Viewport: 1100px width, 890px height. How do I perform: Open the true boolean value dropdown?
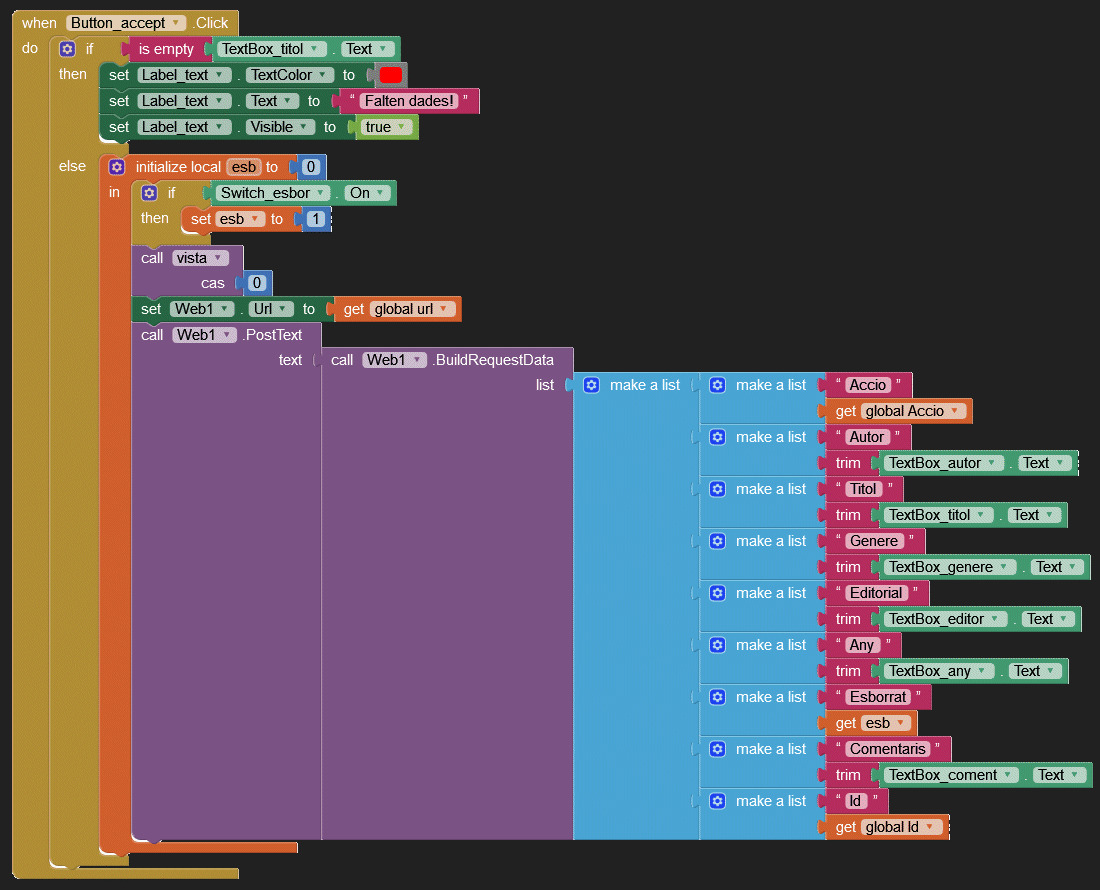pos(403,127)
